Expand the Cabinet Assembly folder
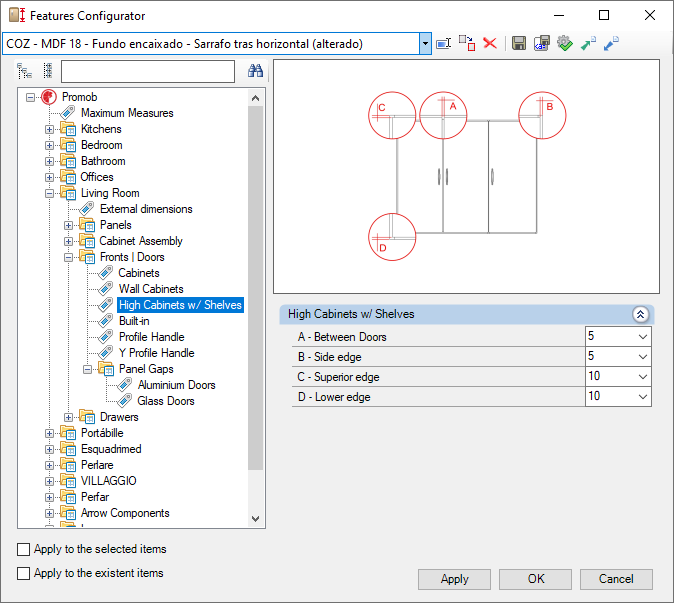The image size is (674, 603). [68, 242]
